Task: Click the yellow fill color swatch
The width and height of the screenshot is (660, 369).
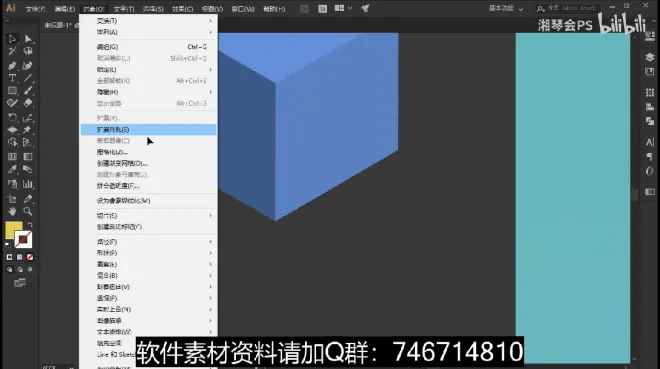Action: tap(13, 230)
